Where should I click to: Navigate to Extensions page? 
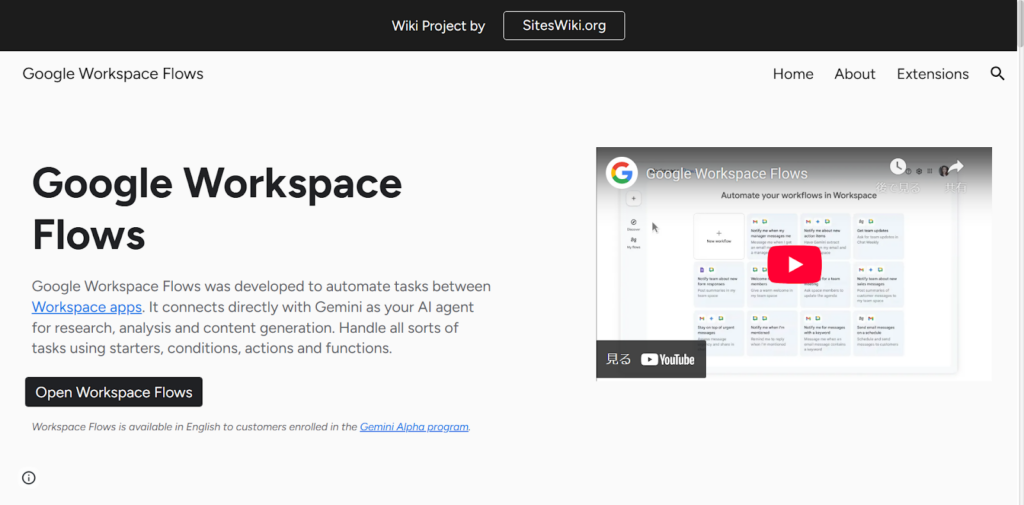tap(932, 74)
